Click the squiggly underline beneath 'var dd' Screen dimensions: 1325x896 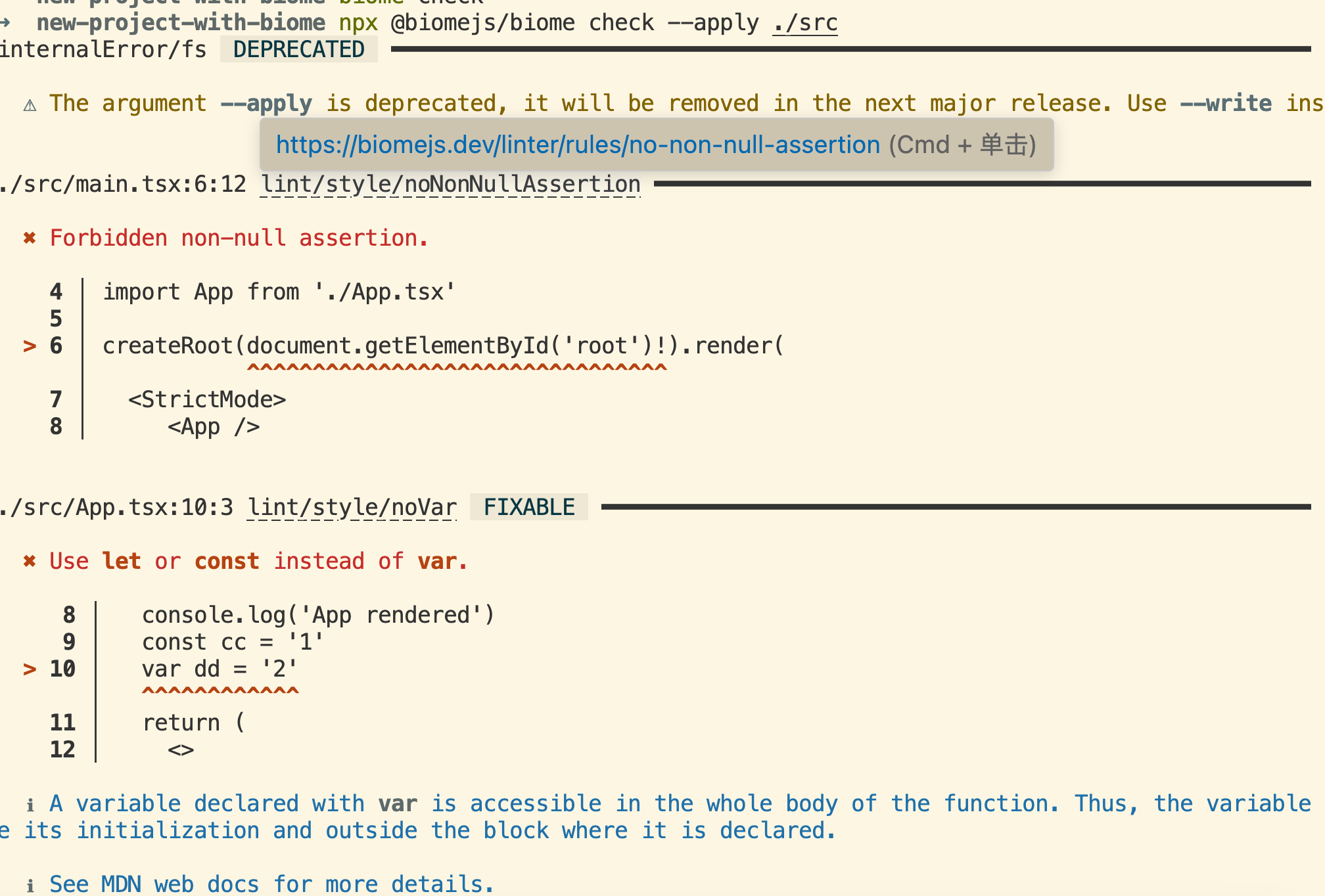coord(220,690)
